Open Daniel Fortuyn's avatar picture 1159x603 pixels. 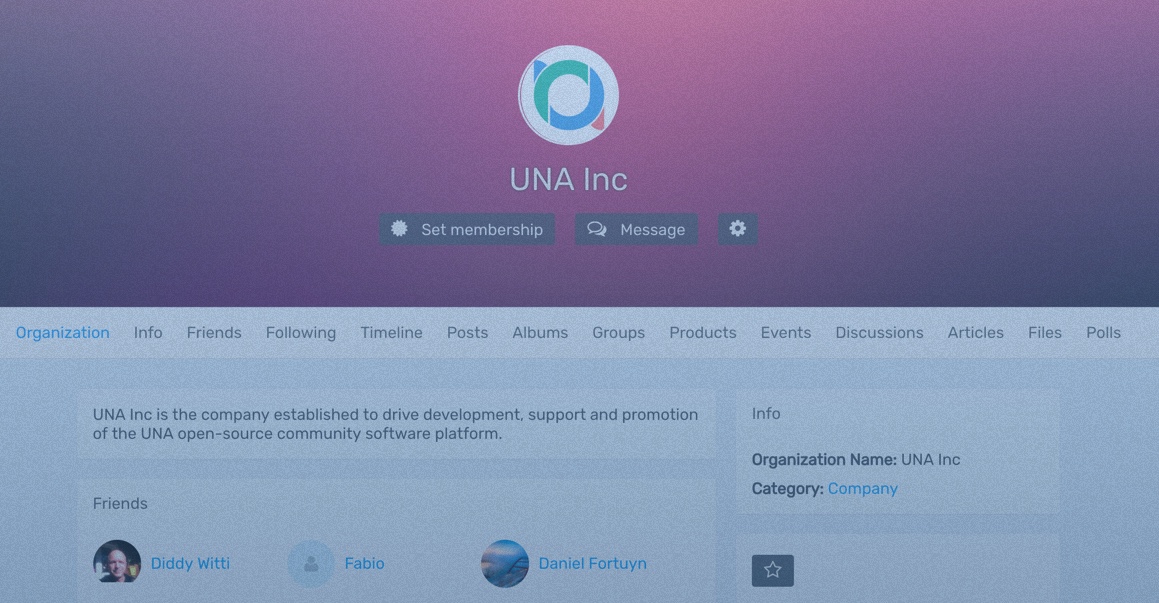click(505, 563)
